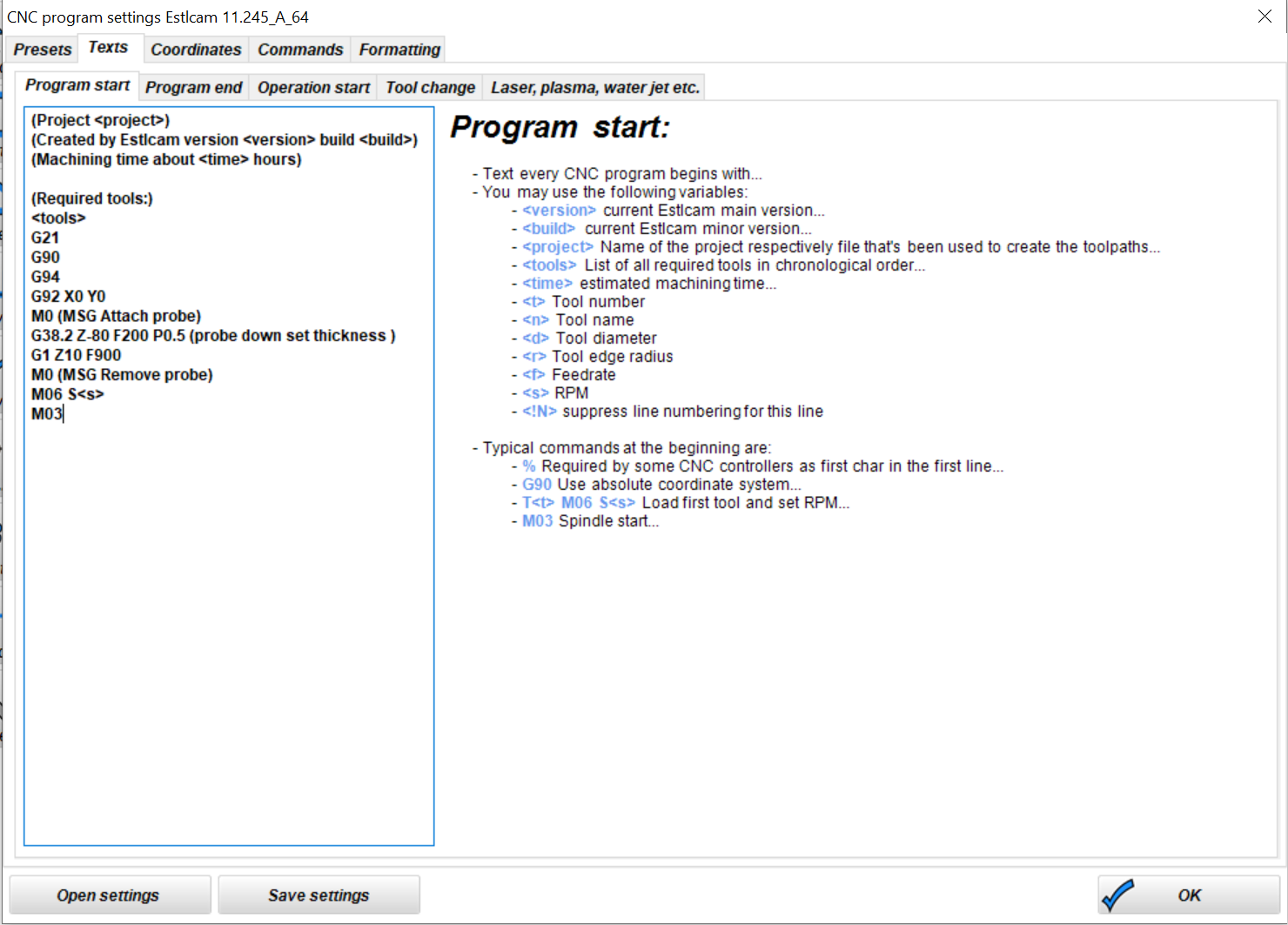Select the Texts tab

click(x=108, y=48)
